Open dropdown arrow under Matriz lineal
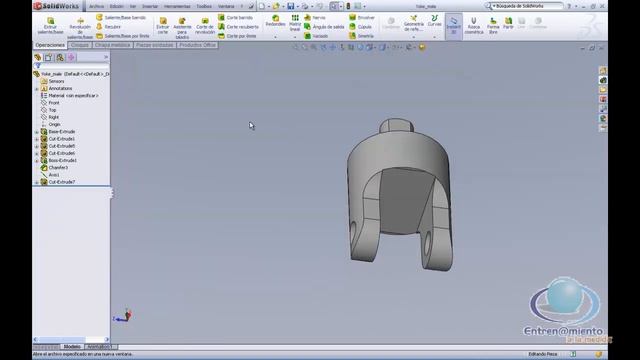The image size is (640, 360). [x=295, y=37]
